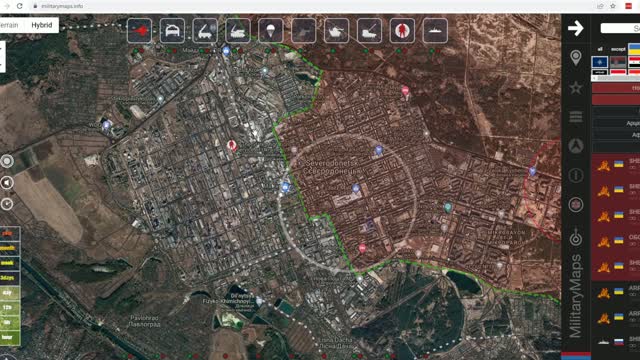This screenshot has width=640, height=360.
Task: Toggle green dot under parachute icon
Action: [x=267, y=51]
